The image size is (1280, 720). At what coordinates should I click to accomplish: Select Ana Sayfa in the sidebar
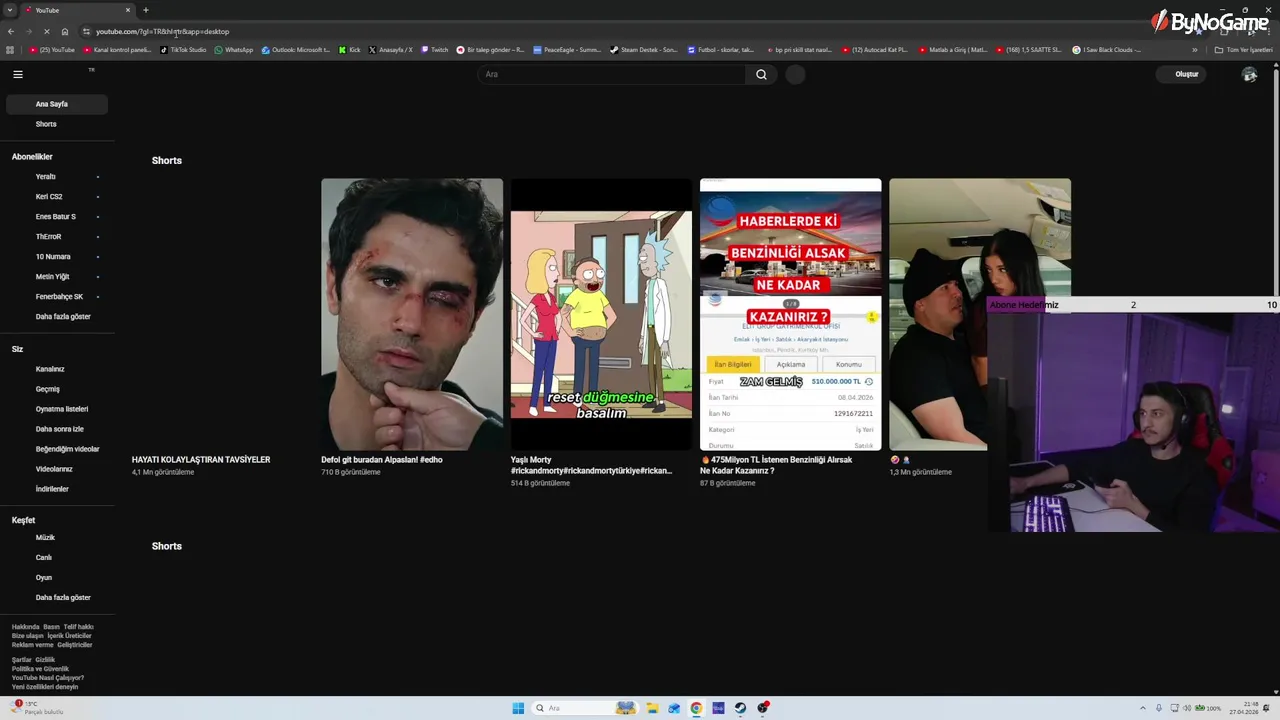tap(57, 104)
